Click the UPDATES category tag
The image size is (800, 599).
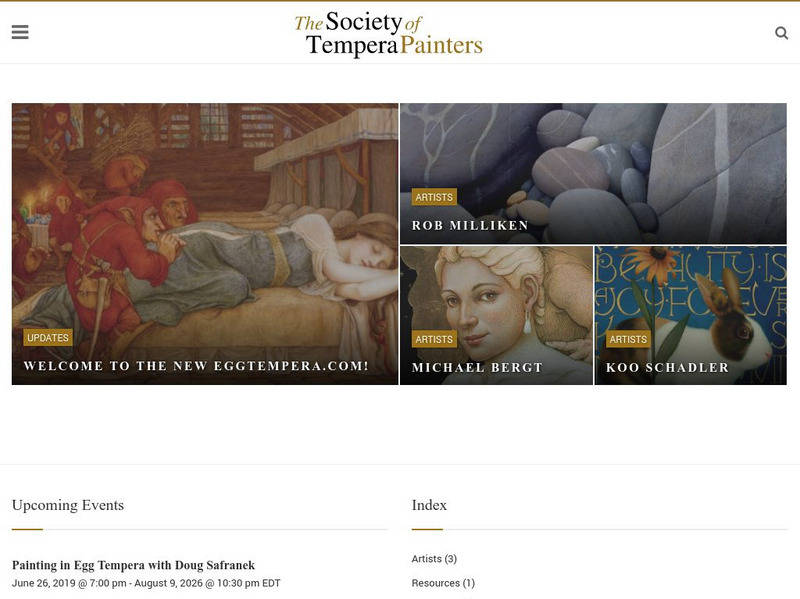pyautogui.click(x=48, y=338)
